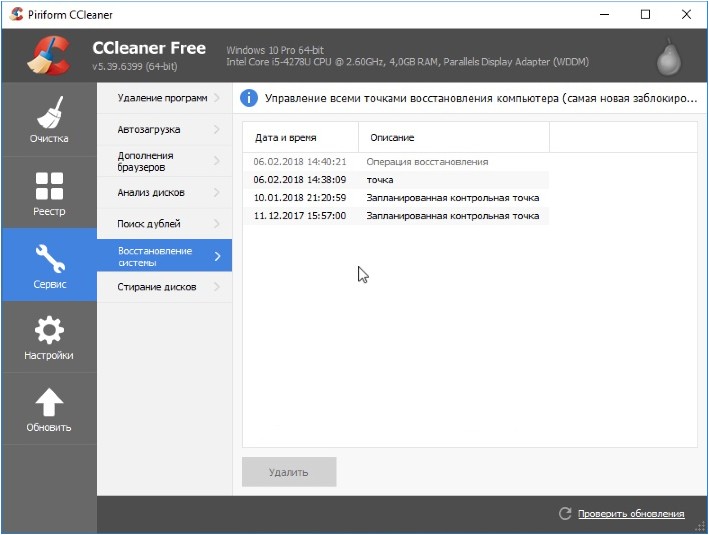Open Анализ дисков tool
Screen dimensions: 709x535
point(165,193)
